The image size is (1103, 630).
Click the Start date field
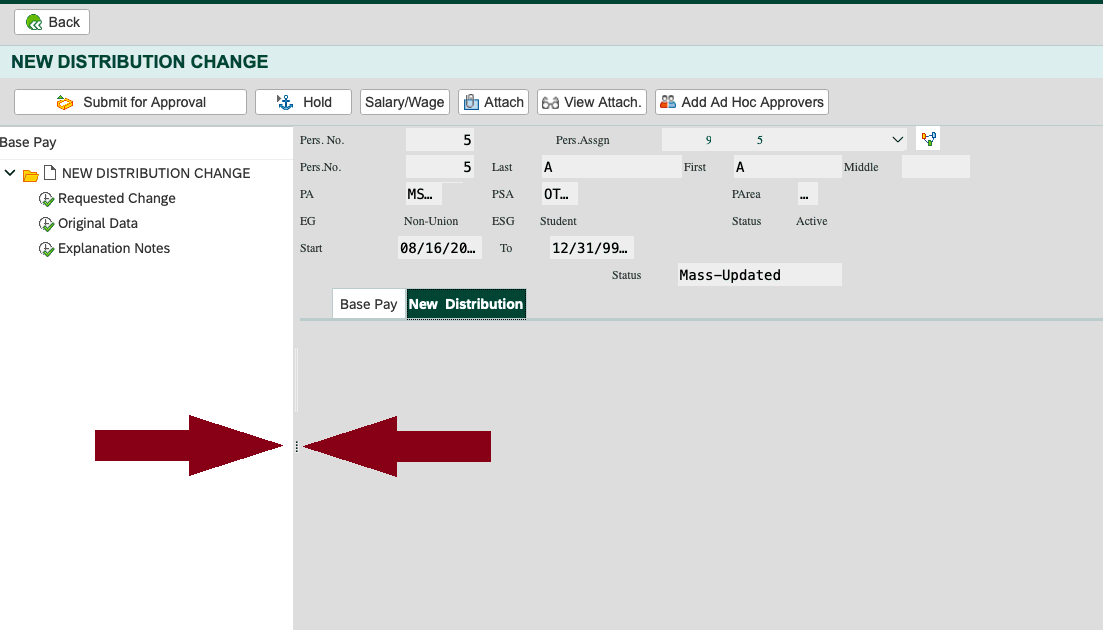pos(439,247)
